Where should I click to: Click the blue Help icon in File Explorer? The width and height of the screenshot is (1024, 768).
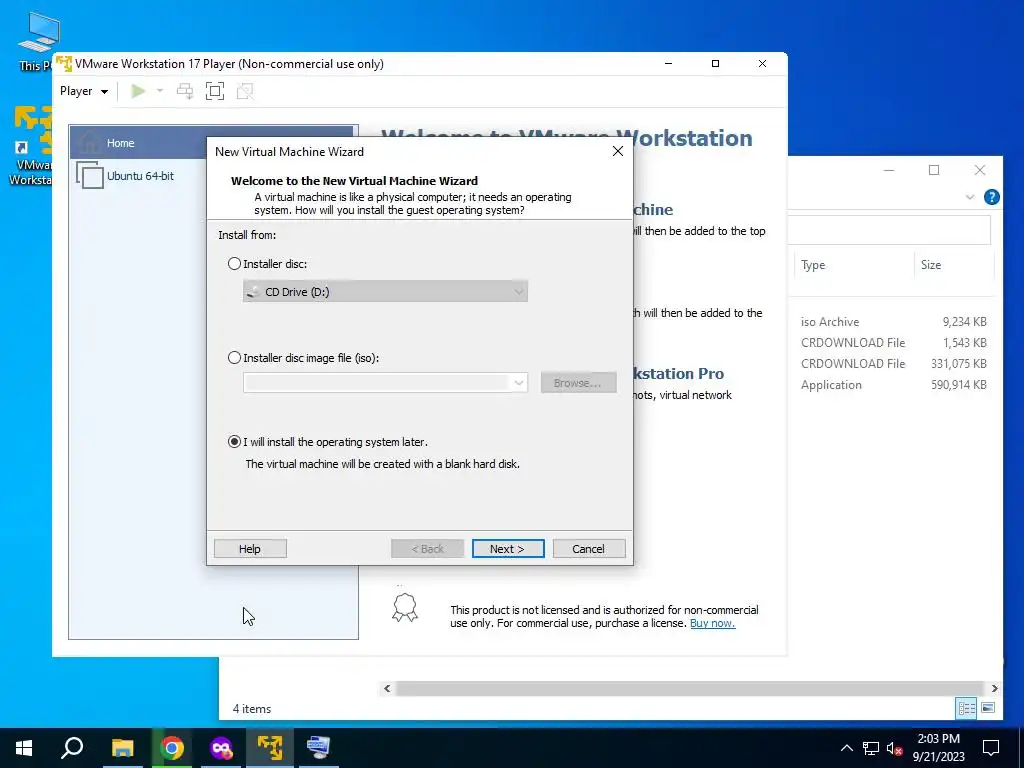(991, 197)
